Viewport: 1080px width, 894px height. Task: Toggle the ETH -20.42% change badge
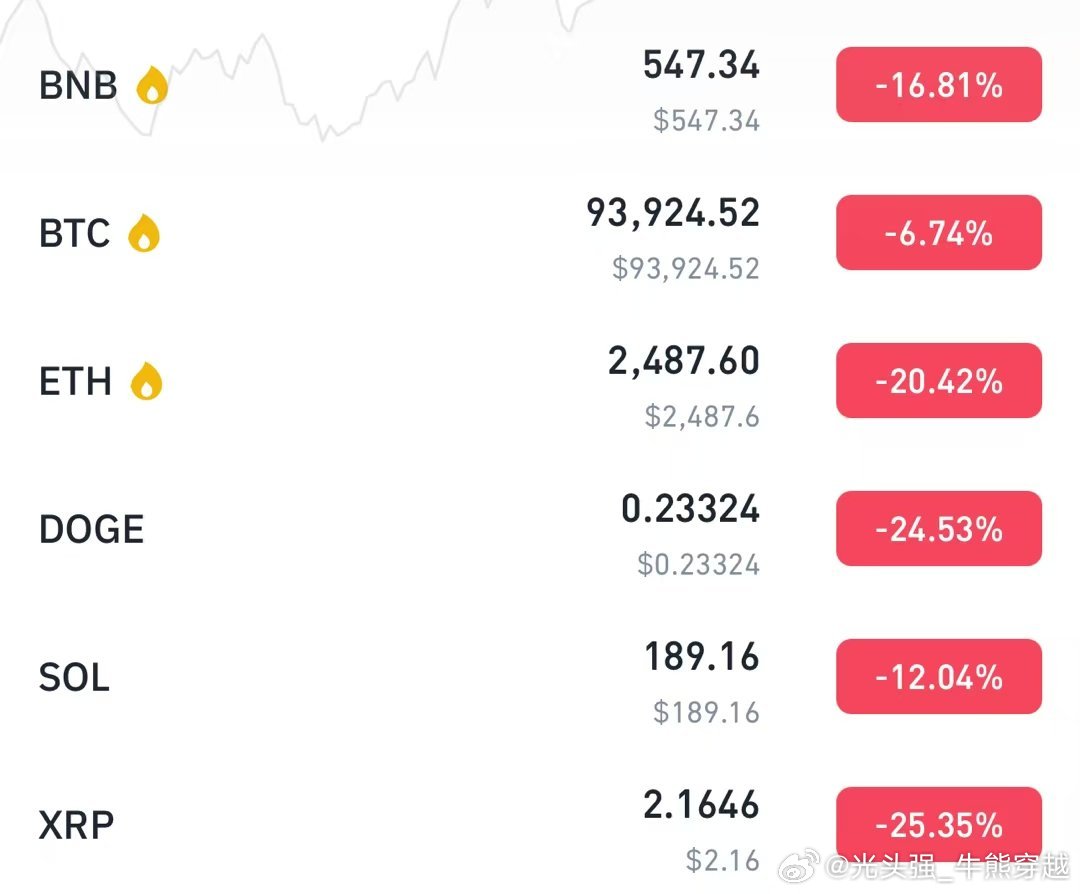click(x=939, y=381)
